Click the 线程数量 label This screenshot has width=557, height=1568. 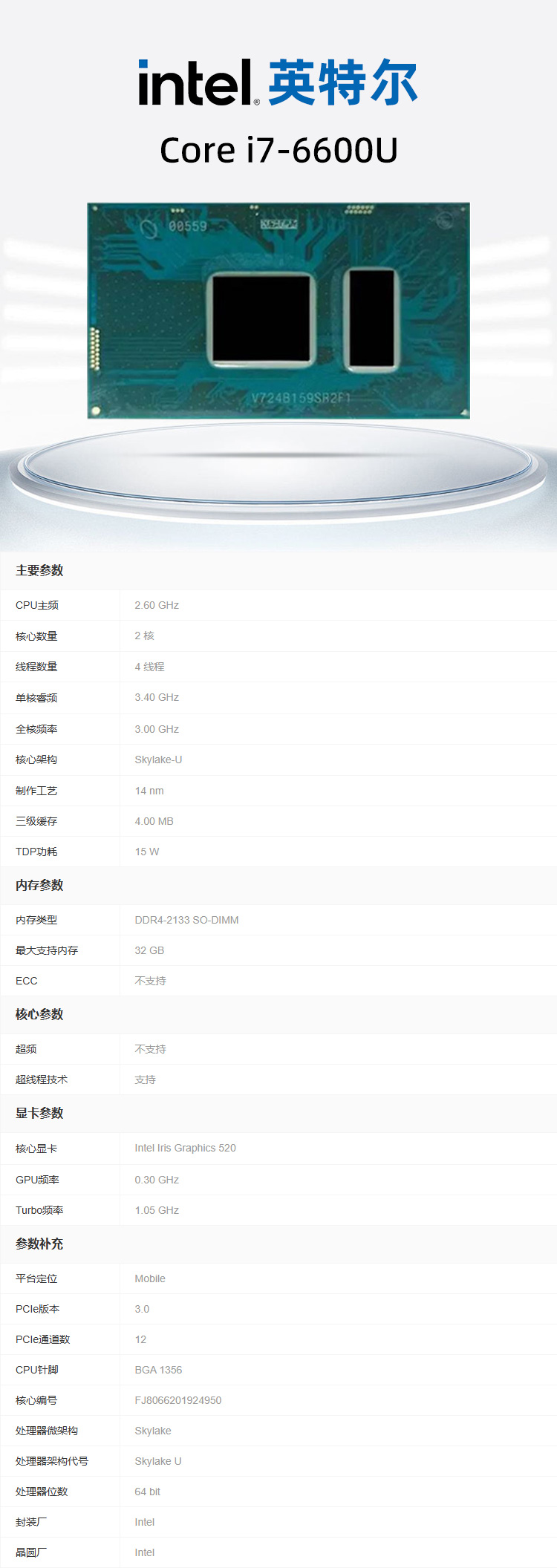pyautogui.click(x=36, y=667)
